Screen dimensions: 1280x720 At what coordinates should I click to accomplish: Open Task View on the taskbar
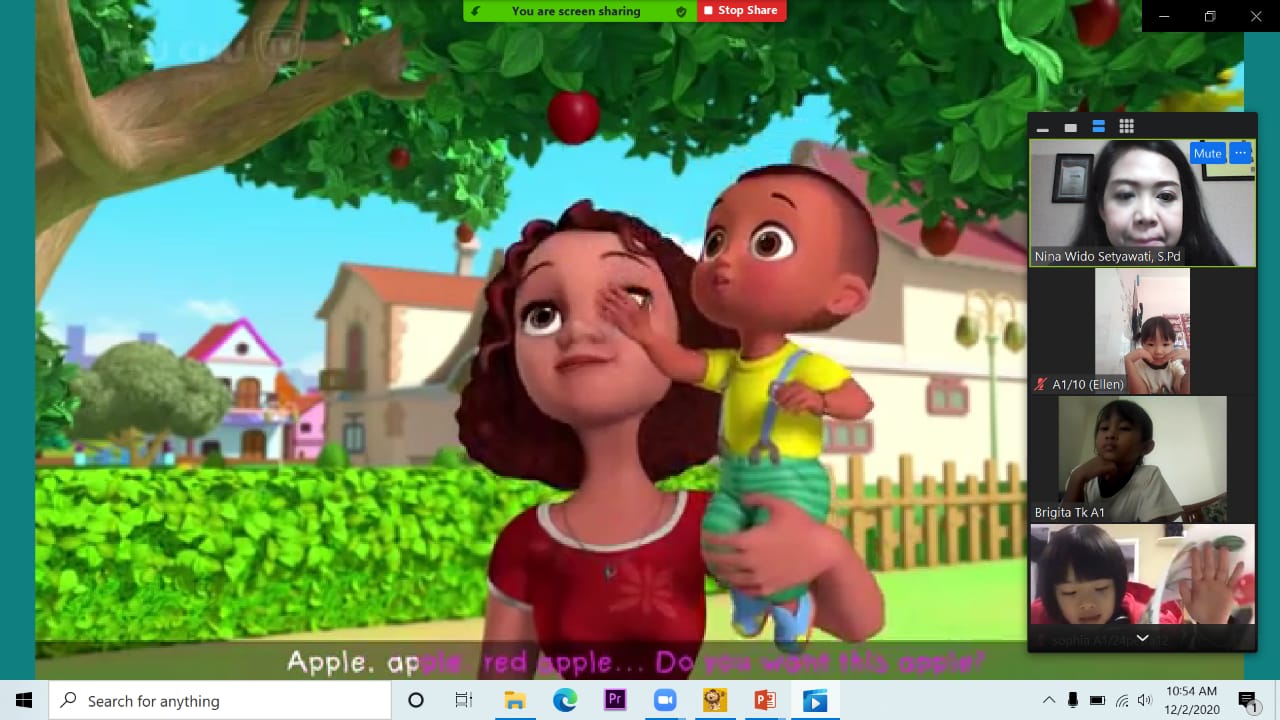pyautogui.click(x=464, y=700)
